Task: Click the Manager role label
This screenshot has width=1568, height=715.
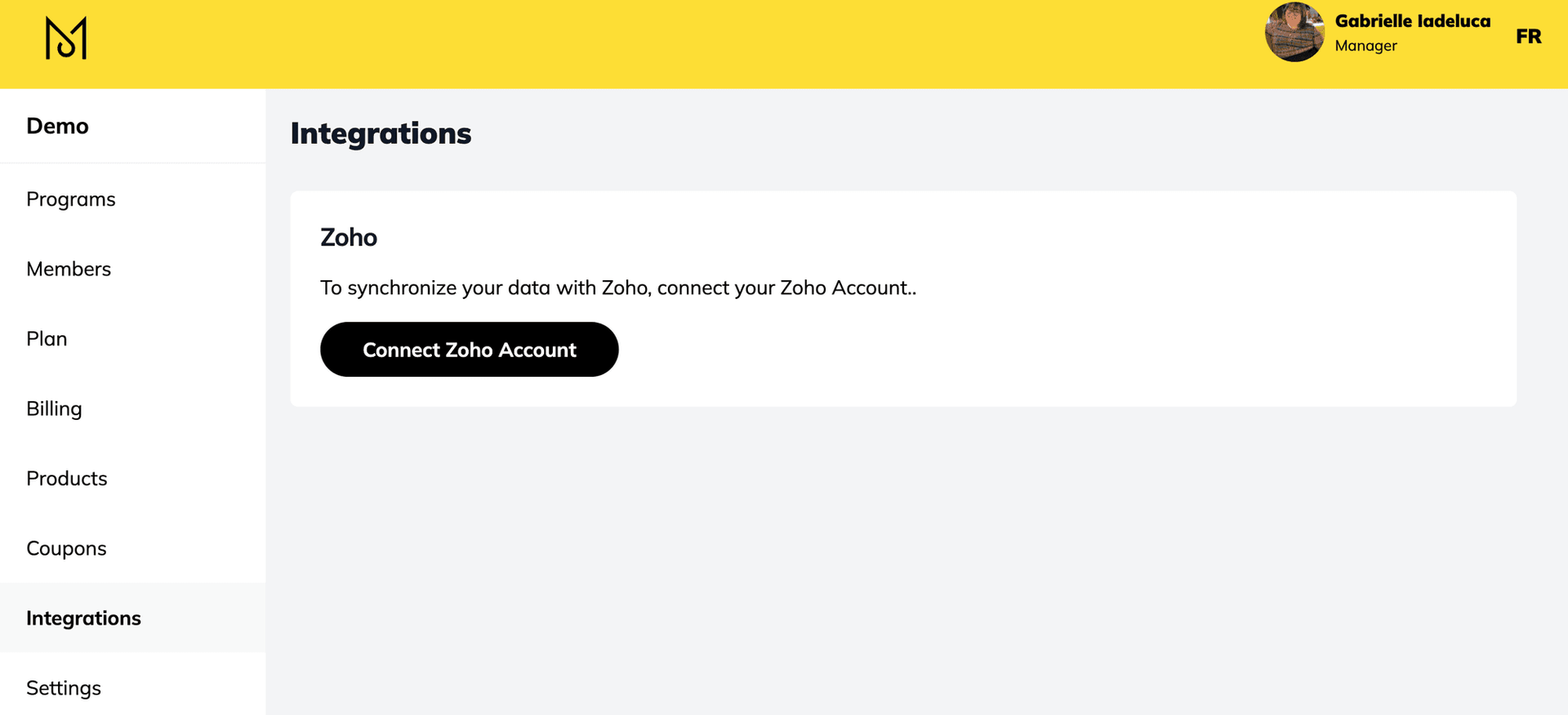Action: 1365,46
